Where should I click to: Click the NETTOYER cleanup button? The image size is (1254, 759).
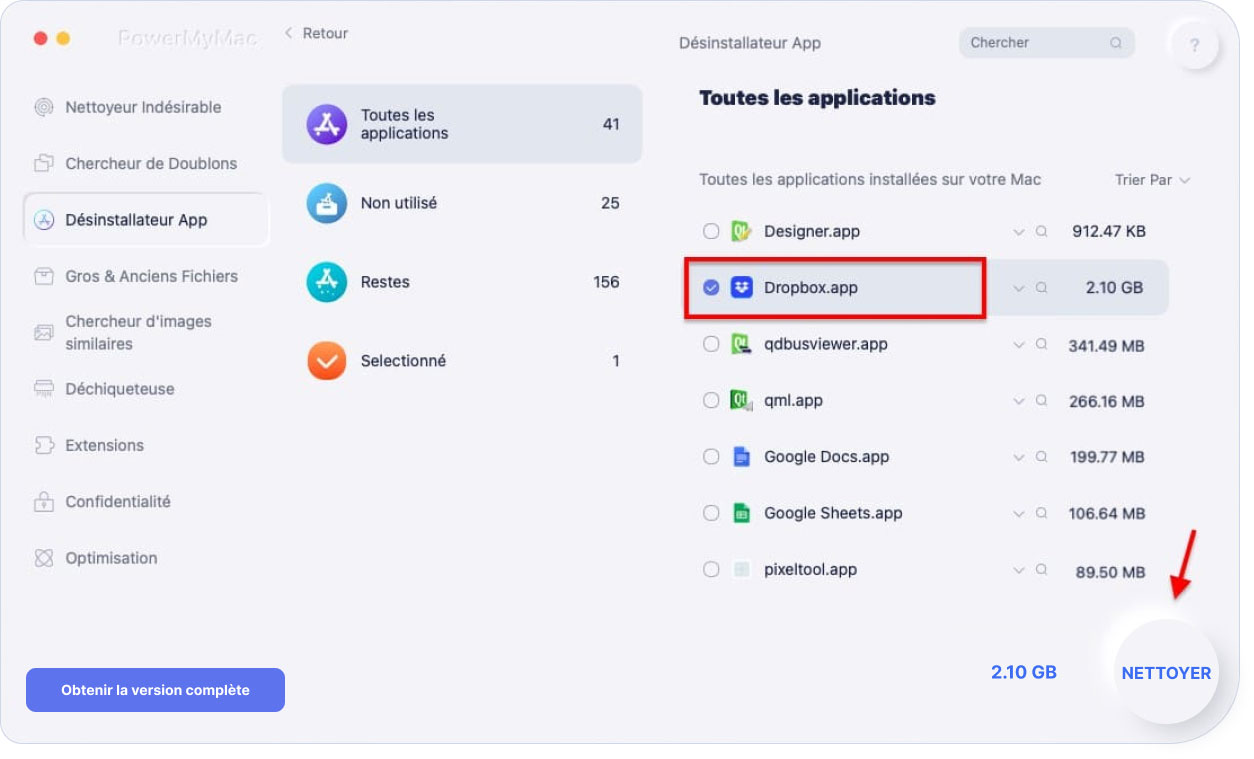pos(1165,672)
